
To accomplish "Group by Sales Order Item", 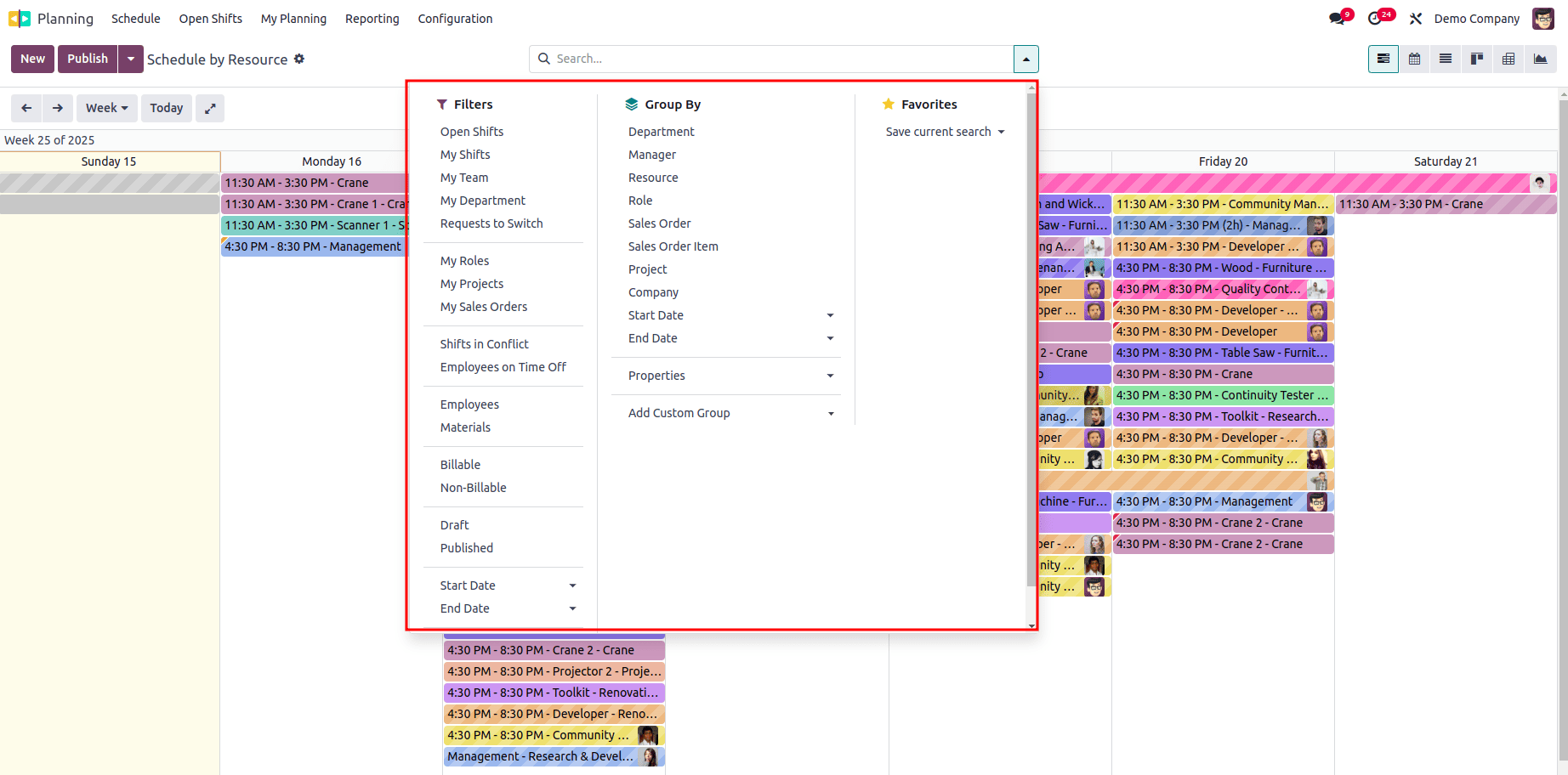I will (673, 246).
